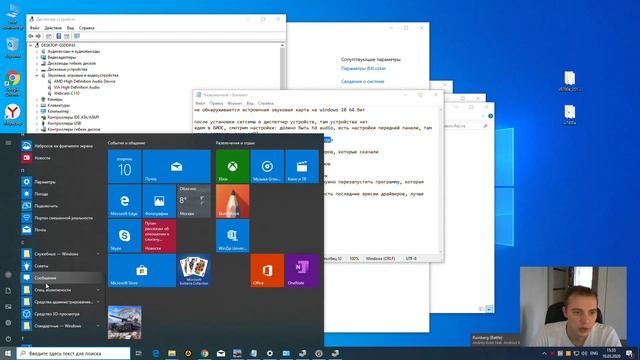Viewport: 640px width, 360px height.
Task: Open Действие menu in Device Manager
Action: pos(53,28)
